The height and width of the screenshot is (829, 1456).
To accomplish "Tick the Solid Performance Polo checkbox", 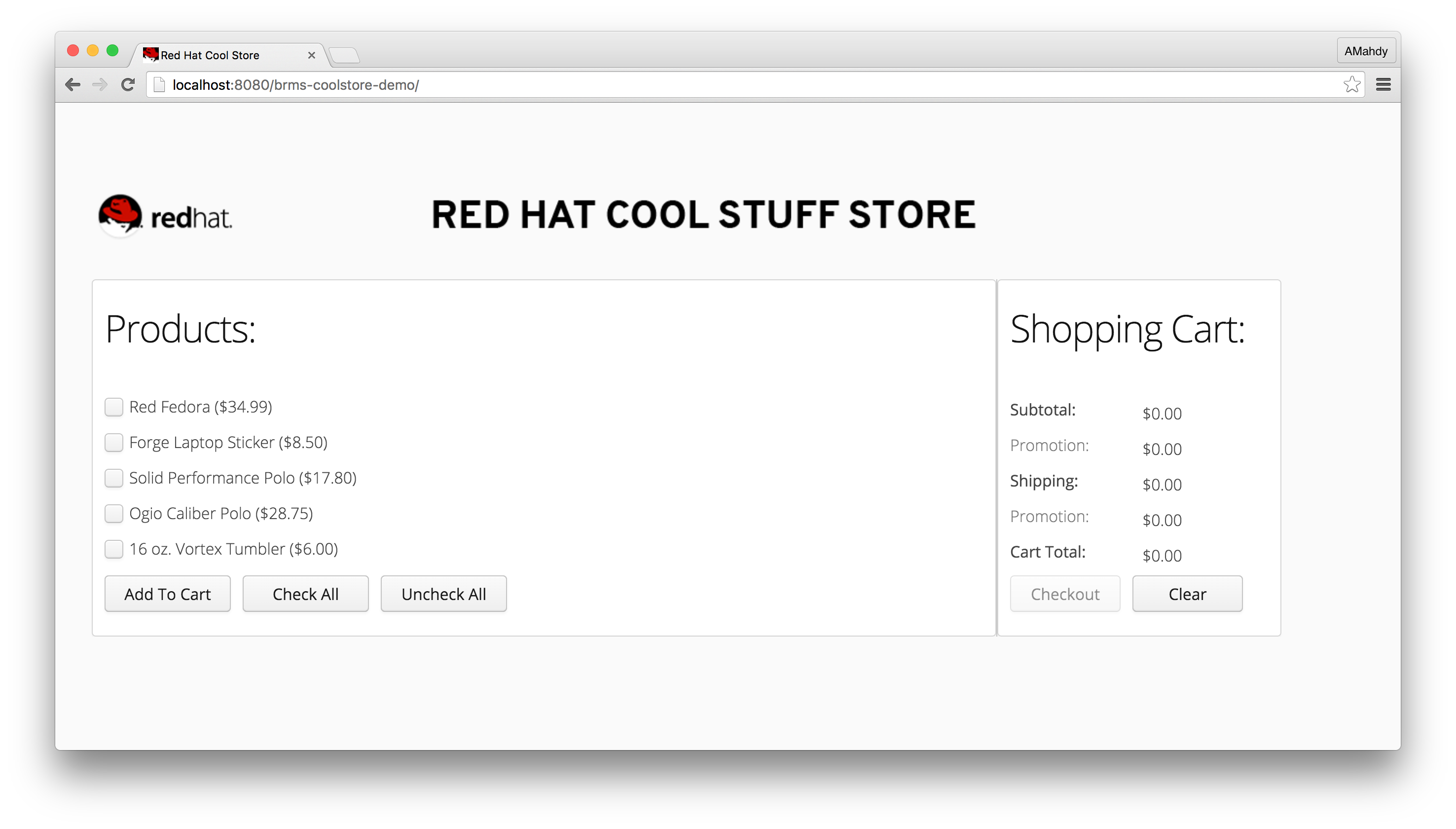I will [114, 478].
